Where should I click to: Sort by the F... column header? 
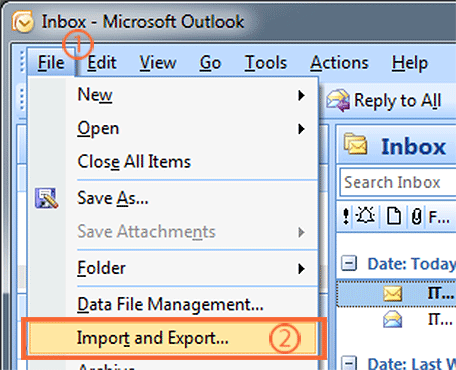[x=439, y=217]
